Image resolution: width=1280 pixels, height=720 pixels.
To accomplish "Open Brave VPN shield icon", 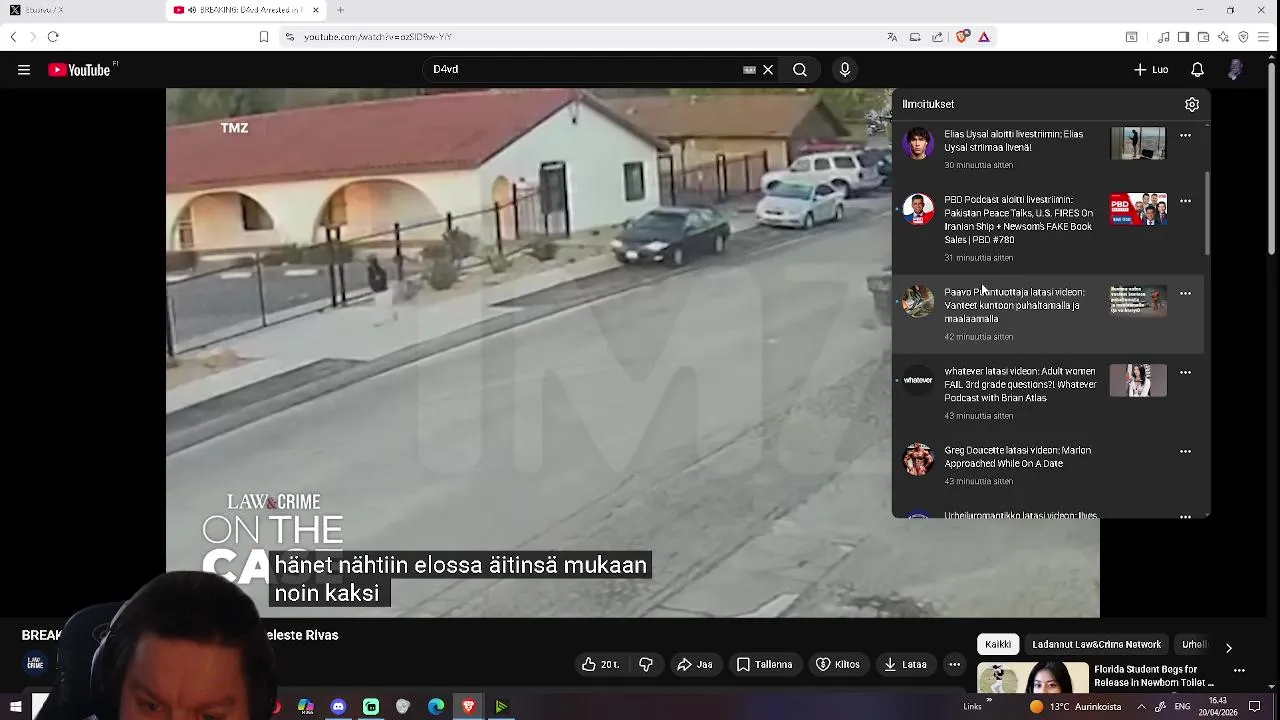I will click(x=1243, y=37).
